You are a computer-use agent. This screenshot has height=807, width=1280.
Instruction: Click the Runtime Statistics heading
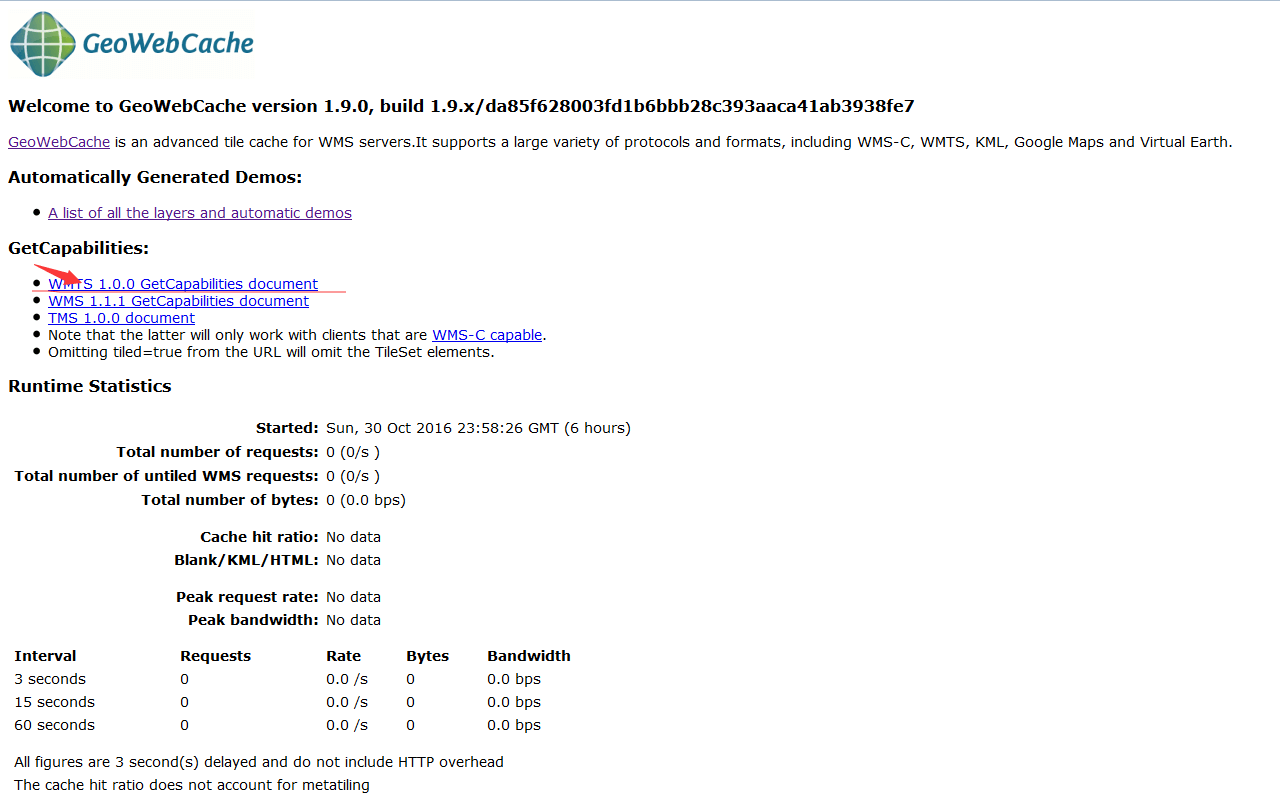90,386
